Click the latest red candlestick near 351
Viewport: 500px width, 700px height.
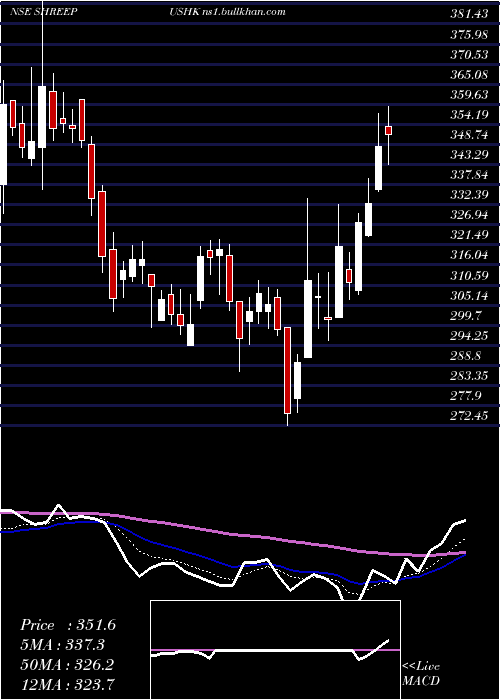388,130
